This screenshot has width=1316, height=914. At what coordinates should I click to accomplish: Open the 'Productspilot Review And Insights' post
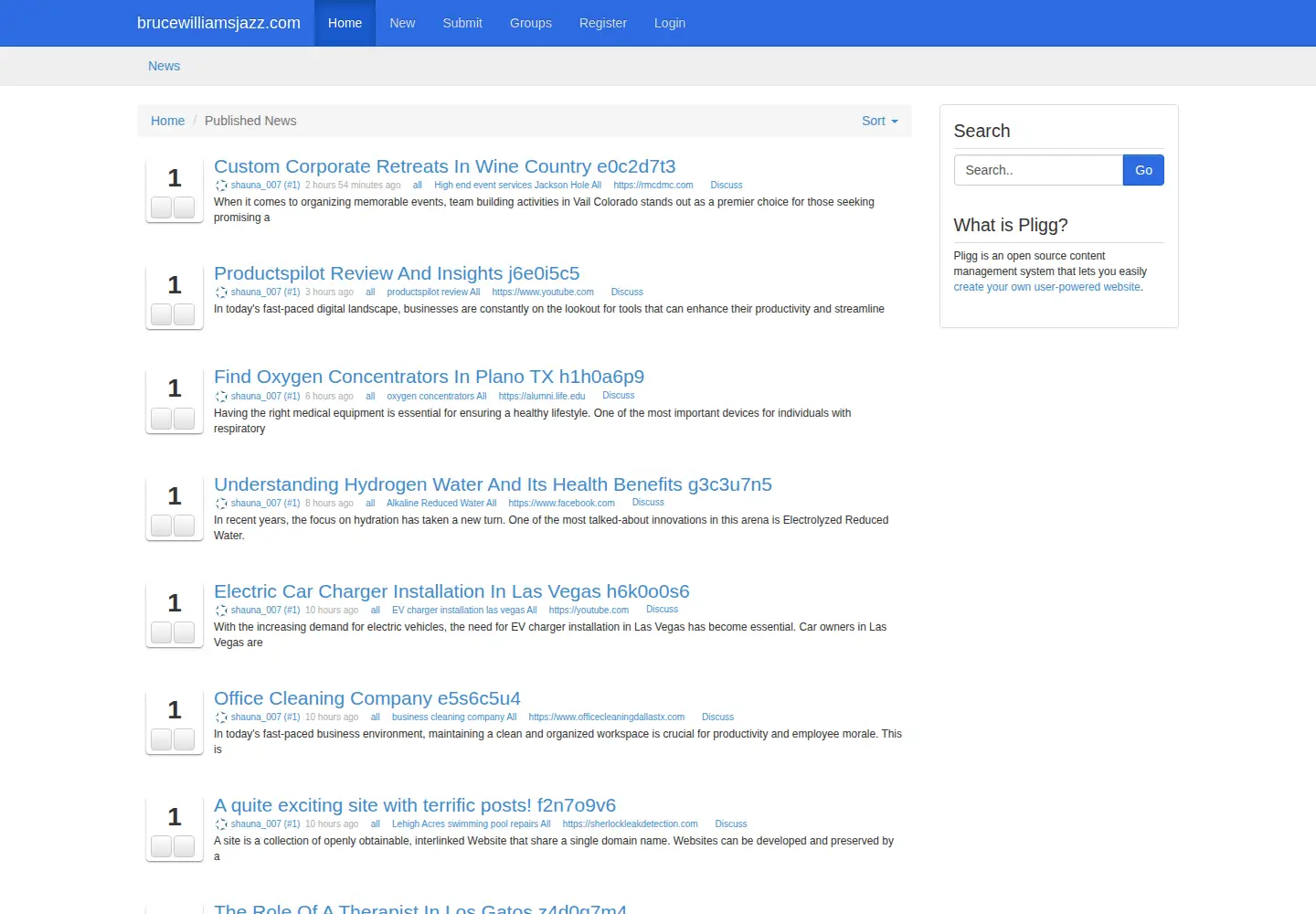coord(397,273)
